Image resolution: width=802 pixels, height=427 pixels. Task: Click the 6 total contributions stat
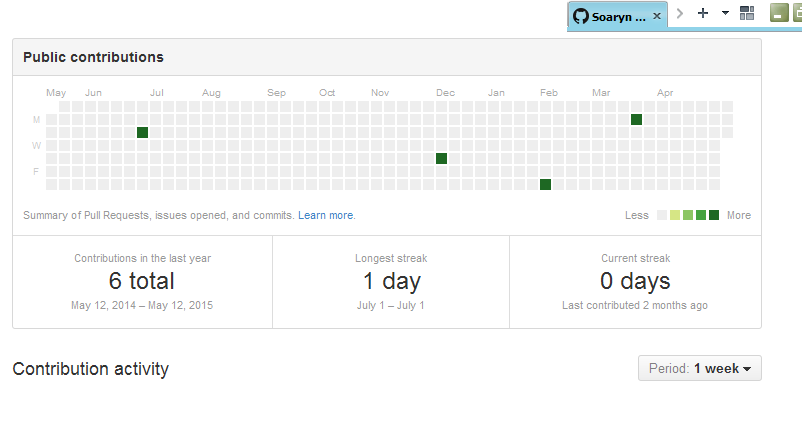click(142, 281)
